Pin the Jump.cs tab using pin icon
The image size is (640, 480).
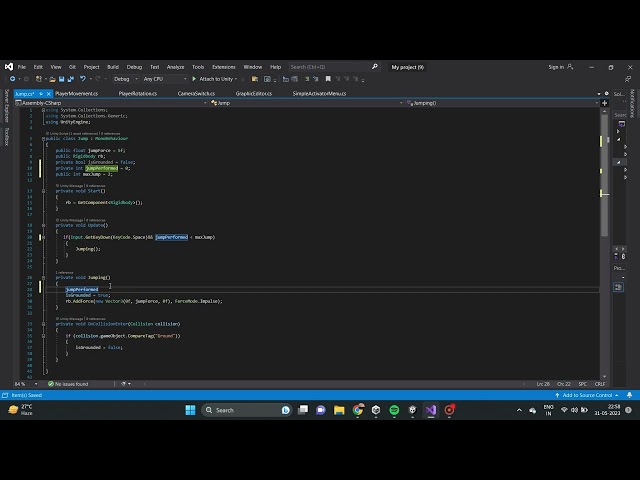pyautogui.click(x=41, y=93)
